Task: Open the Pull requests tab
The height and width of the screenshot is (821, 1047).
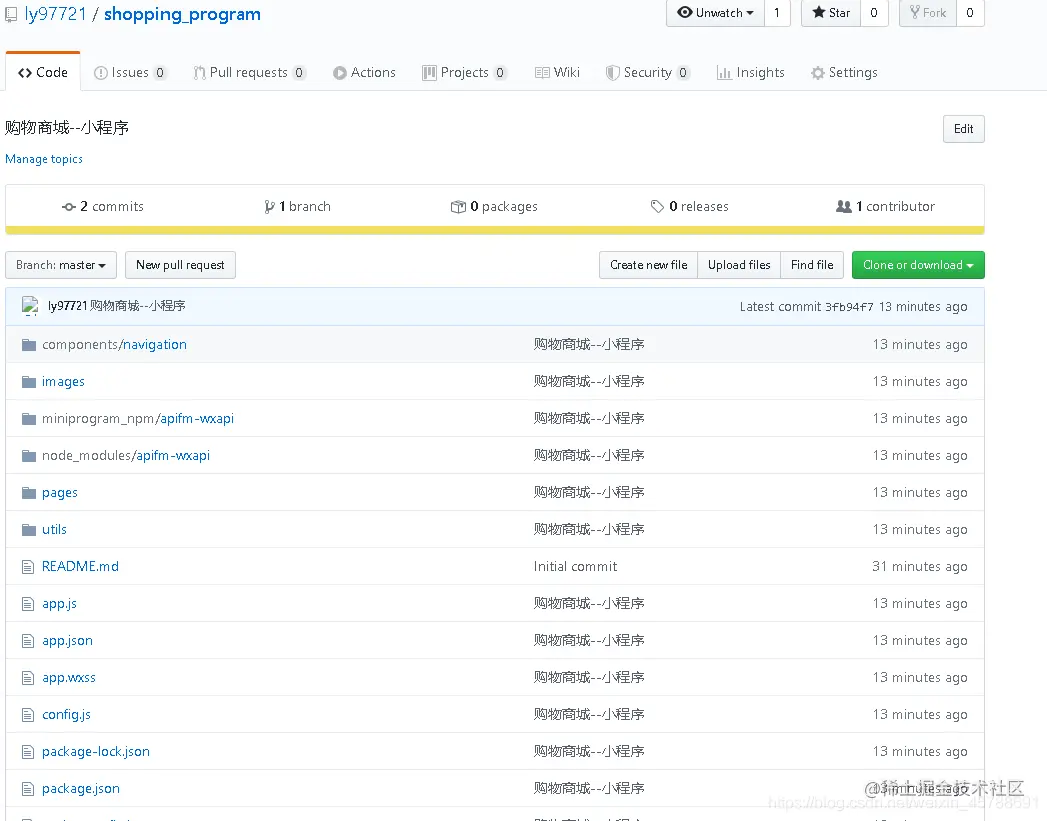Action: tap(249, 73)
